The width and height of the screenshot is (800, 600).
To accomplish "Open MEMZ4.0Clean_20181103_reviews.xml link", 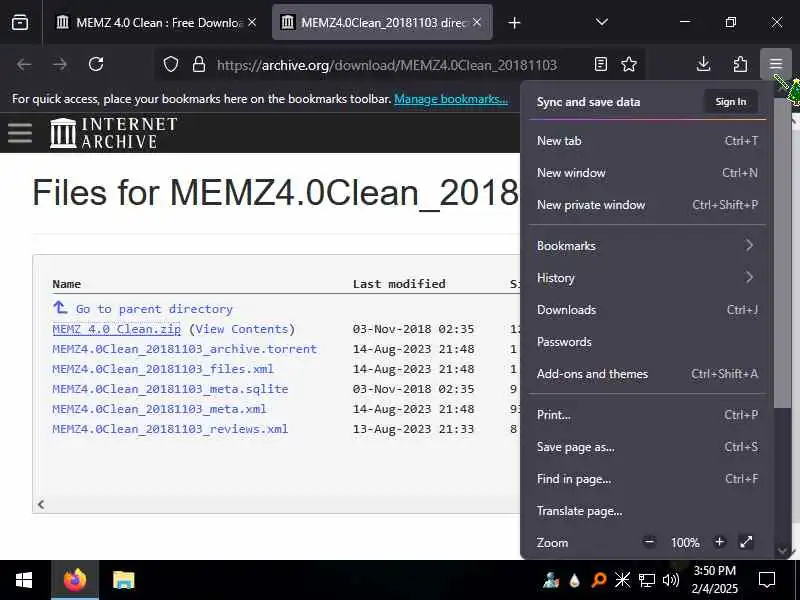I will pyautogui.click(x=170, y=429).
